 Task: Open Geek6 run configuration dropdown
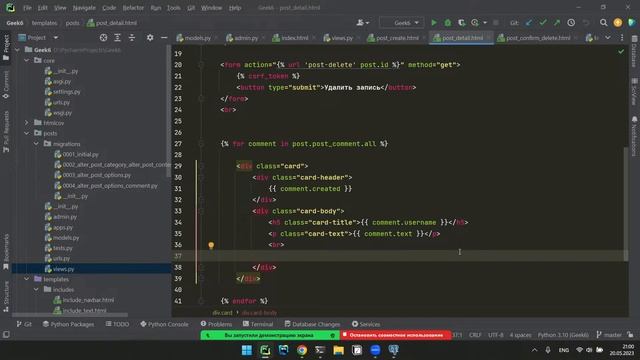click(x=401, y=23)
